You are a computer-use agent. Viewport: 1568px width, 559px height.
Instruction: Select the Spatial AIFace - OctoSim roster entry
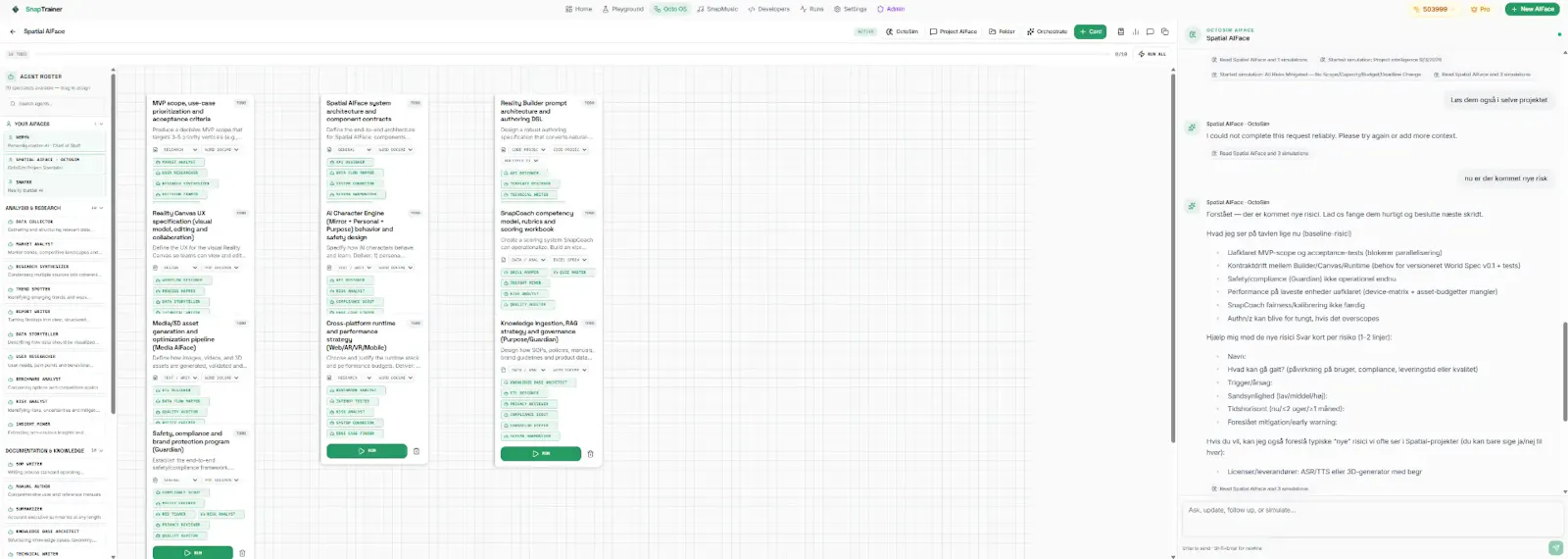pos(55,163)
